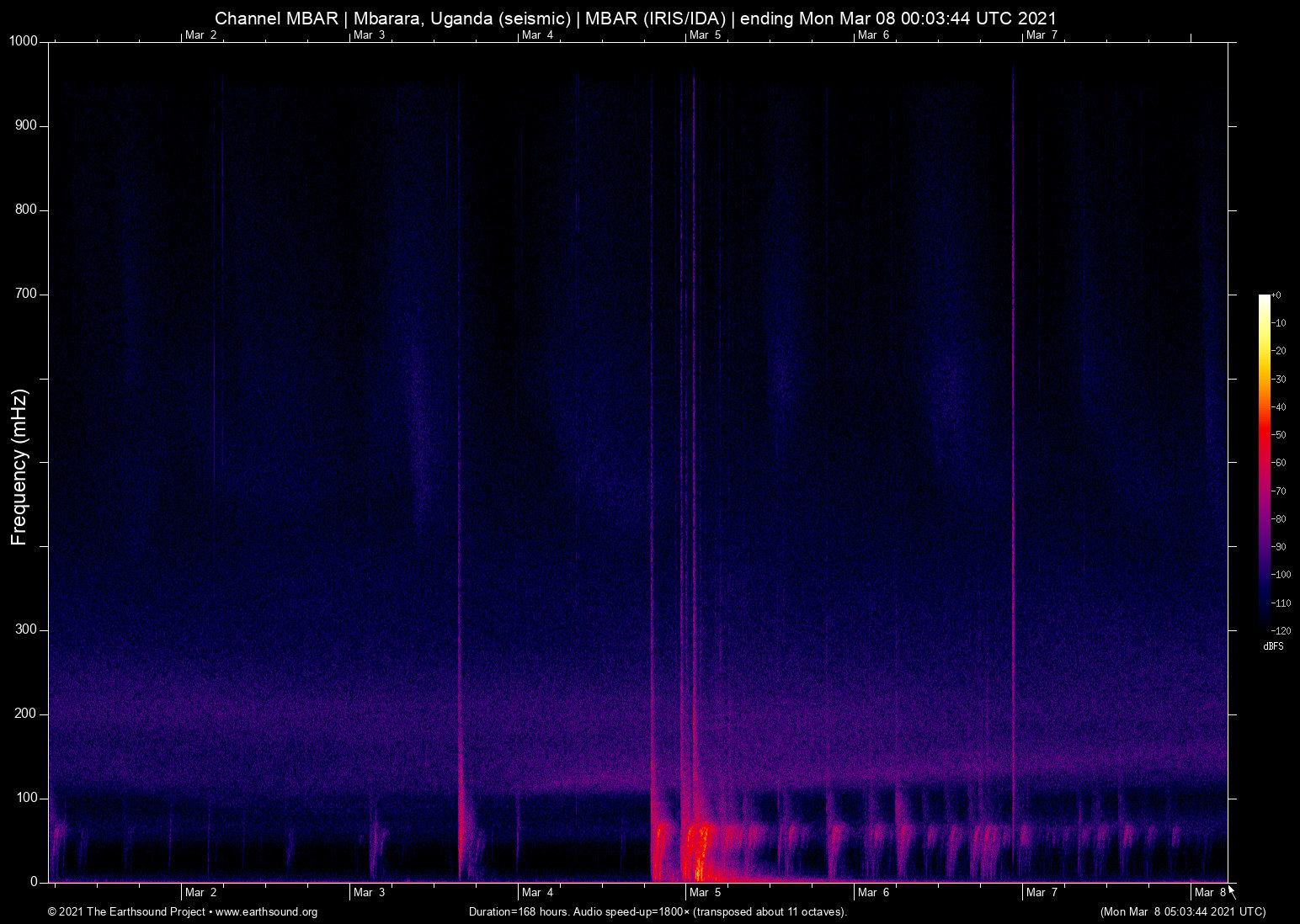Select the Mar 8 label at the timeline end
This screenshot has width=1300, height=924.
click(1211, 892)
